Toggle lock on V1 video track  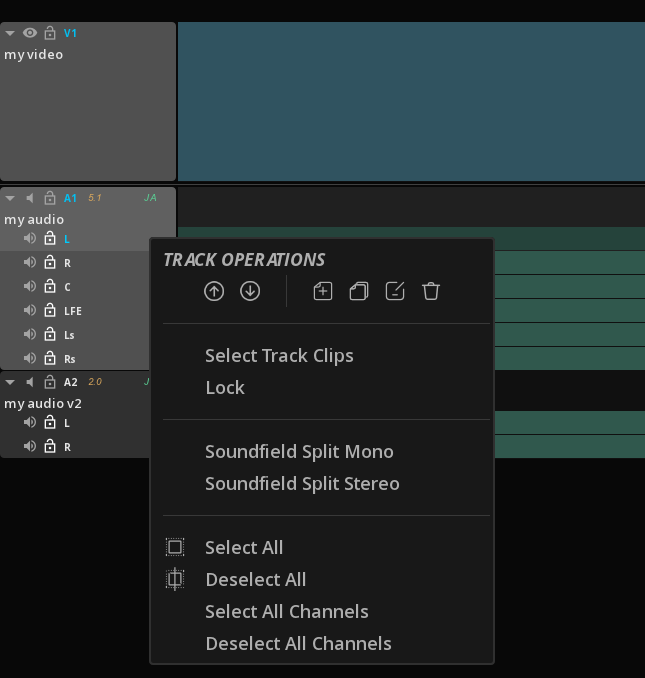49,33
